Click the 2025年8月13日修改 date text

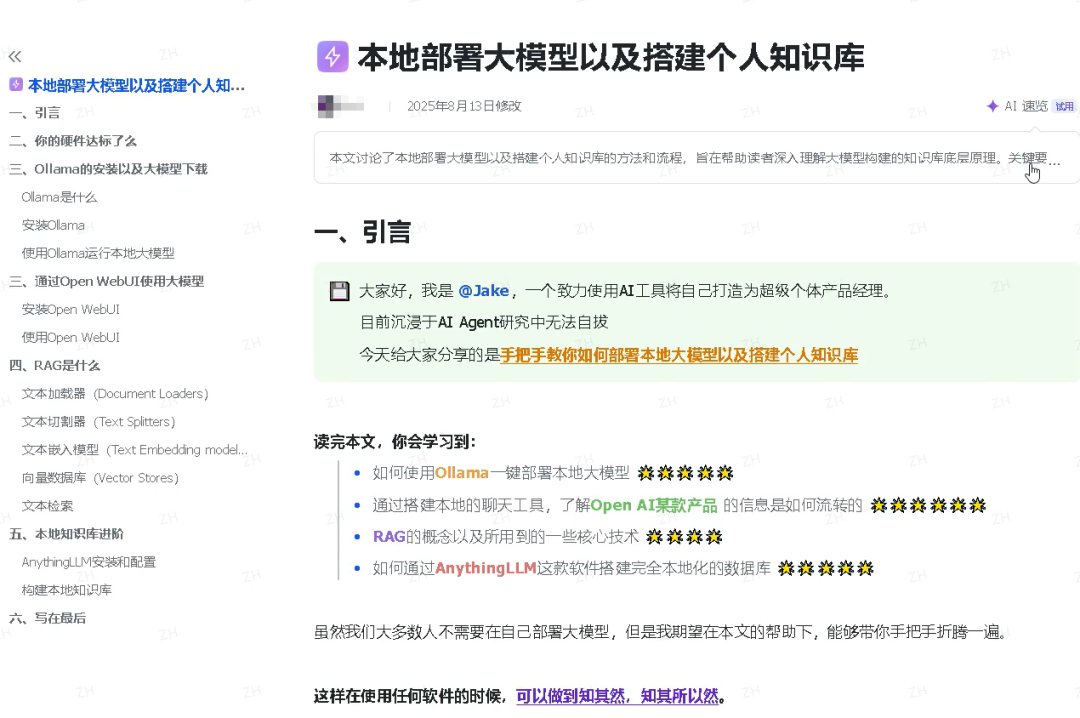464,106
